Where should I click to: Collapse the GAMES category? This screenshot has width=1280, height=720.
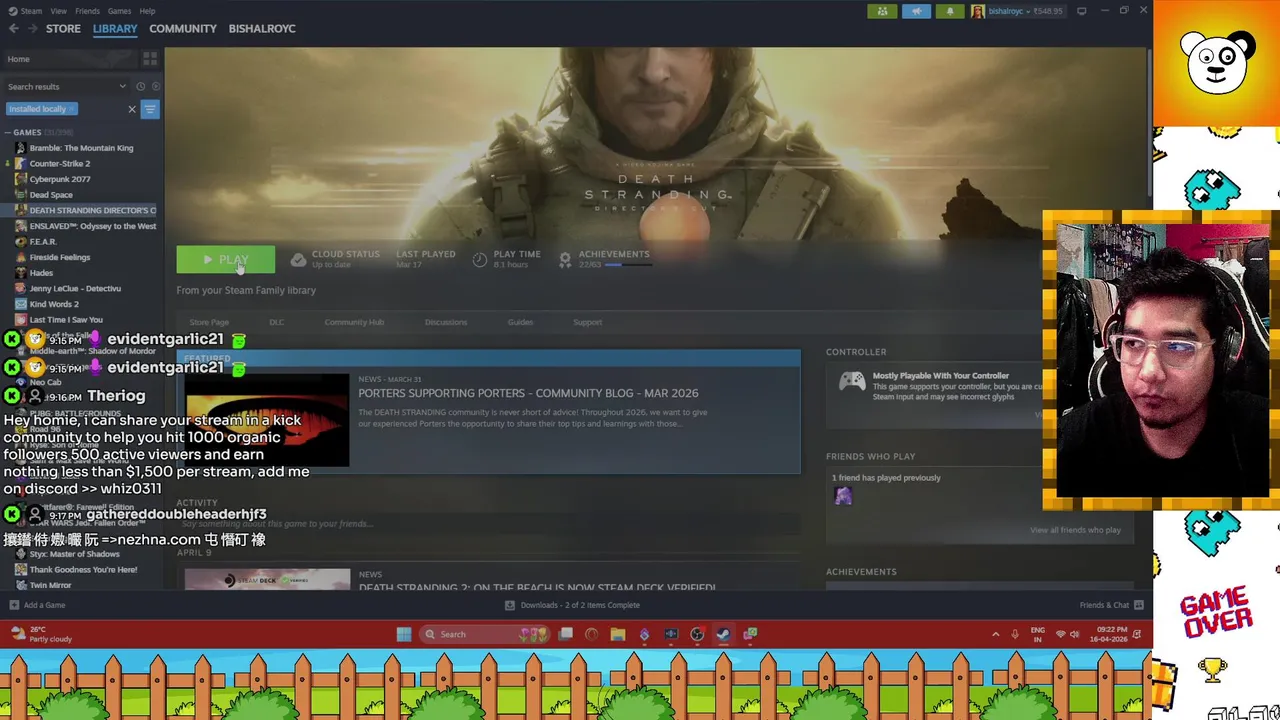pyautogui.click(x=8, y=132)
